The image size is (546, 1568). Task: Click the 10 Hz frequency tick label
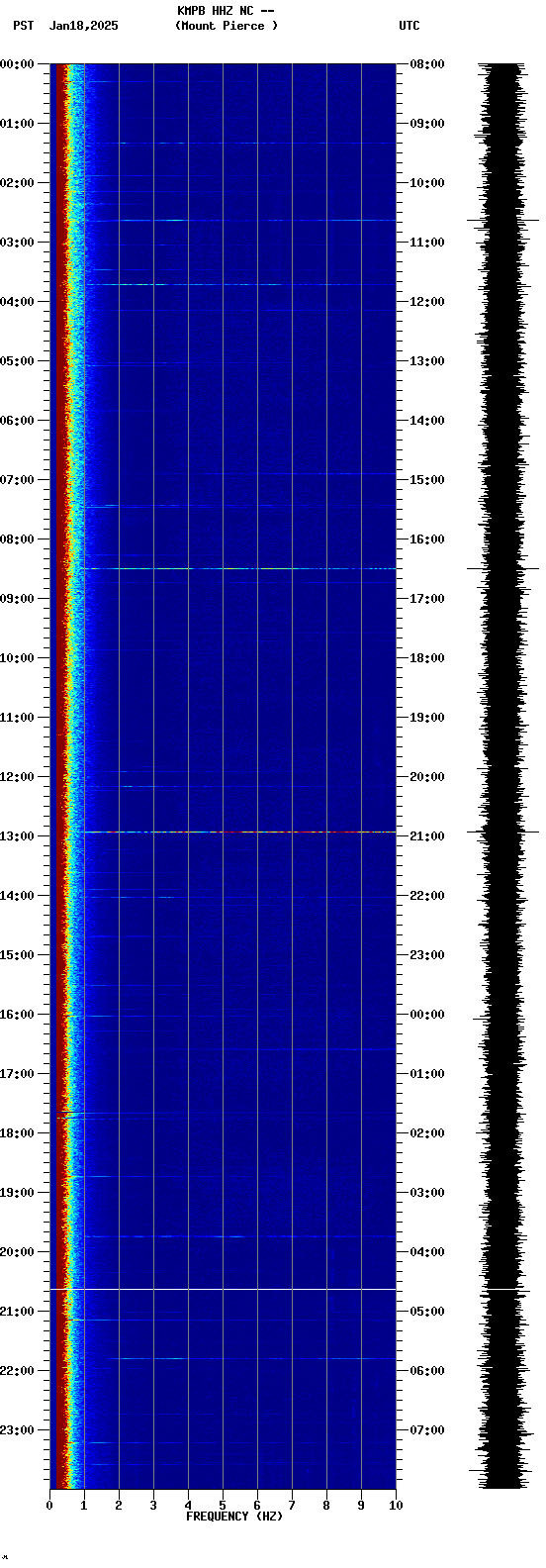tap(396, 1506)
